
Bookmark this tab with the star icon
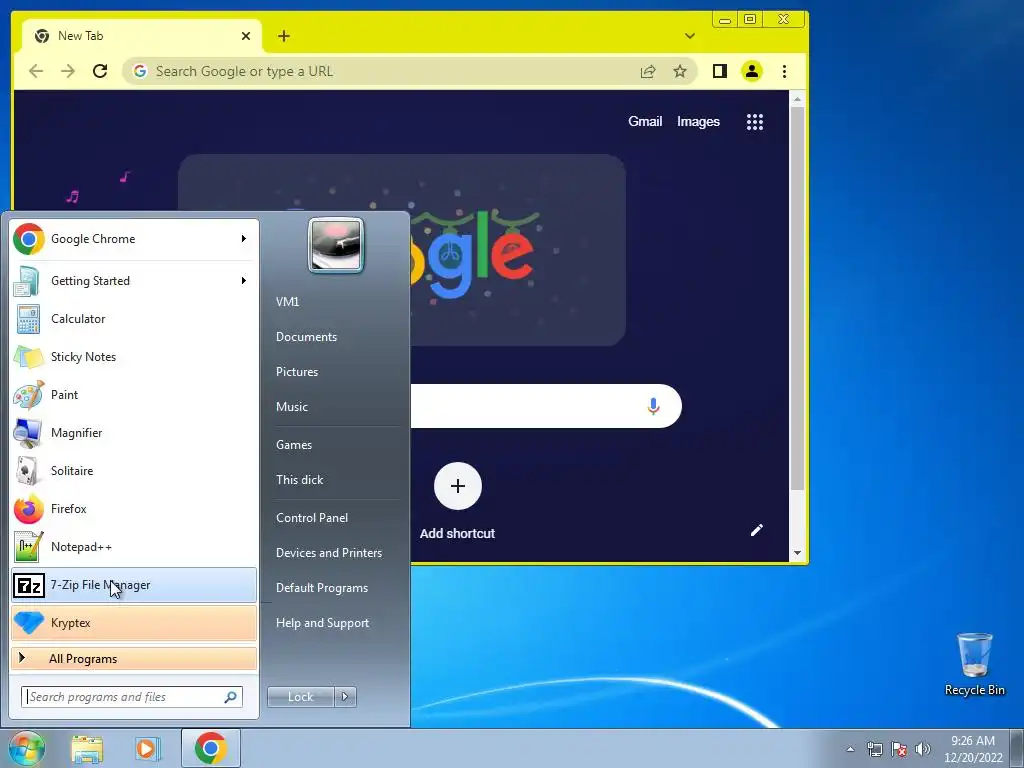(x=680, y=71)
